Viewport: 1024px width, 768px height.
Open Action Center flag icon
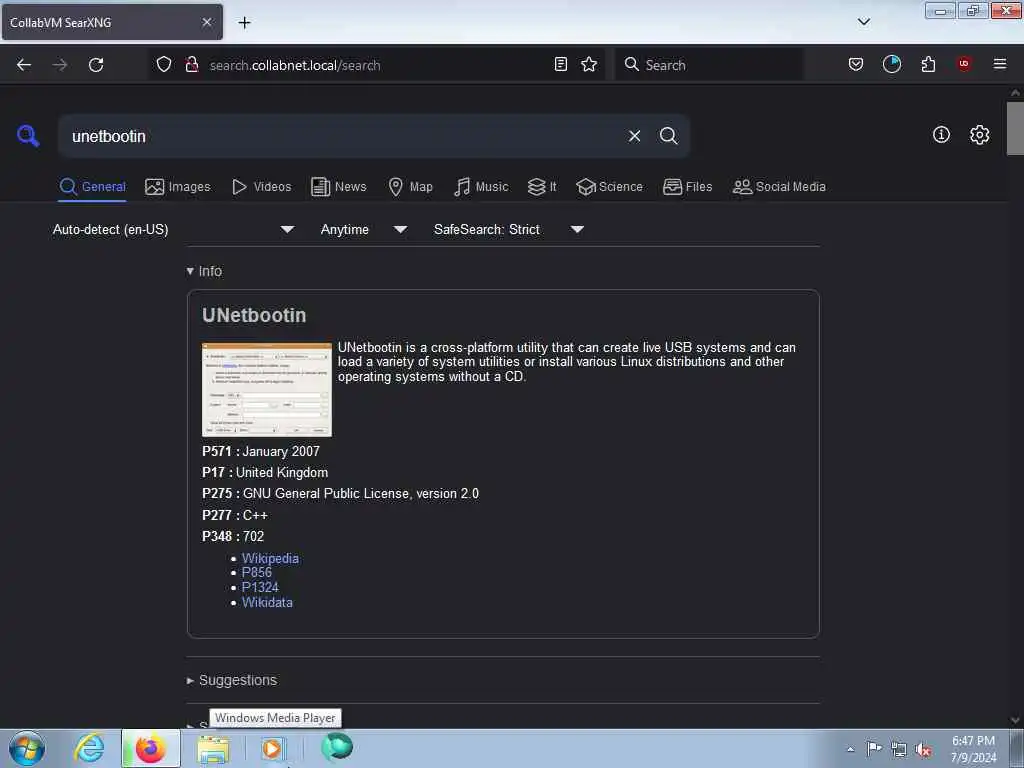tap(874, 749)
